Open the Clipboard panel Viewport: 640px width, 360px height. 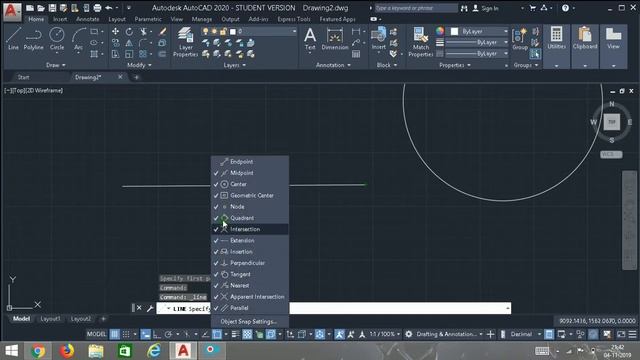[x=585, y=46]
